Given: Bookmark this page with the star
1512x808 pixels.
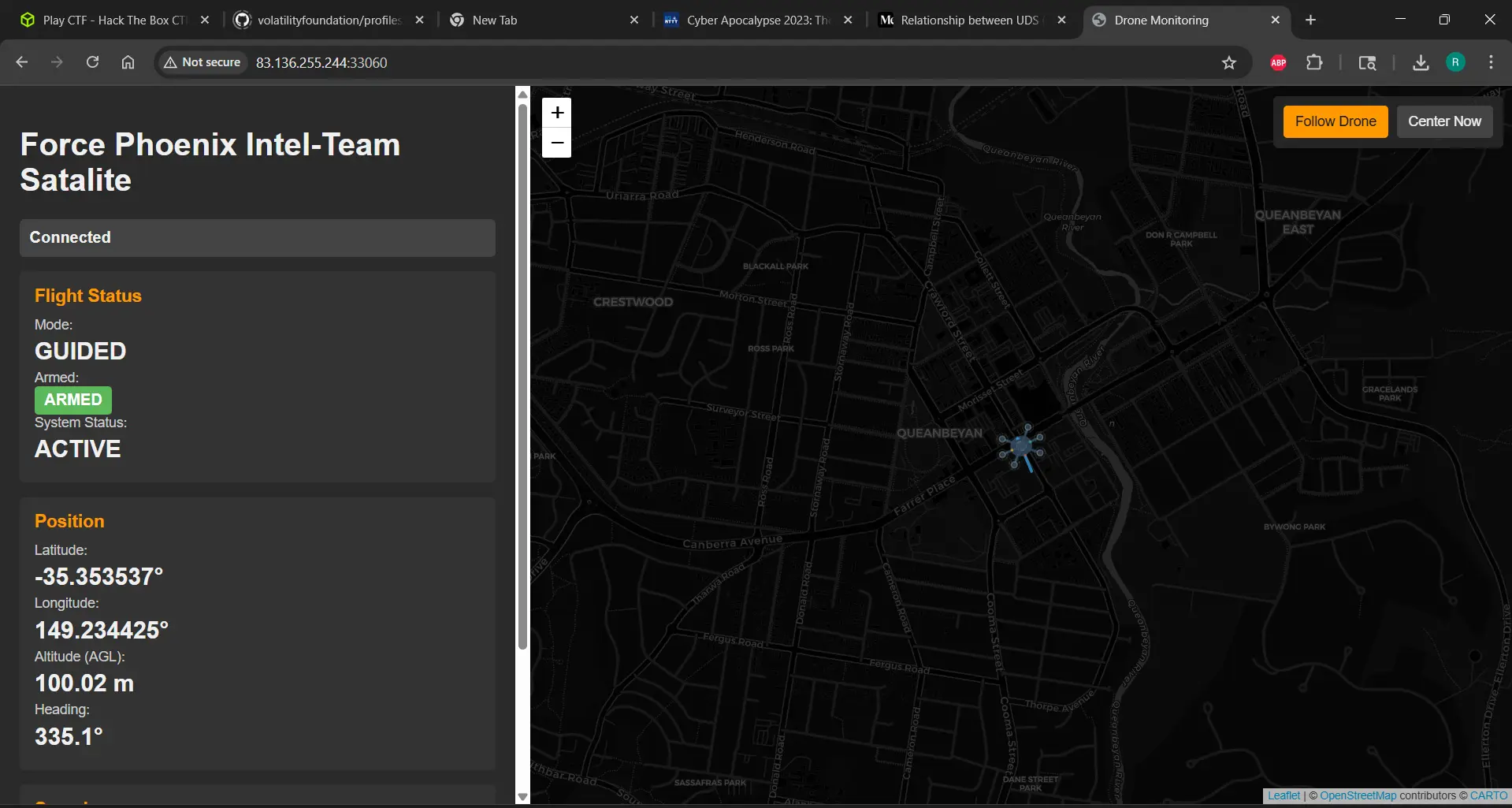Looking at the screenshot, I should pyautogui.click(x=1229, y=62).
